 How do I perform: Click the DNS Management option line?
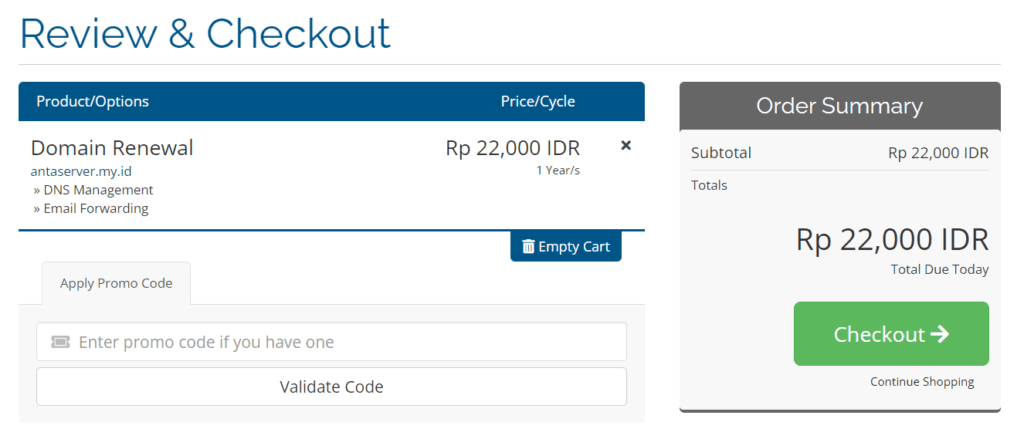93,190
